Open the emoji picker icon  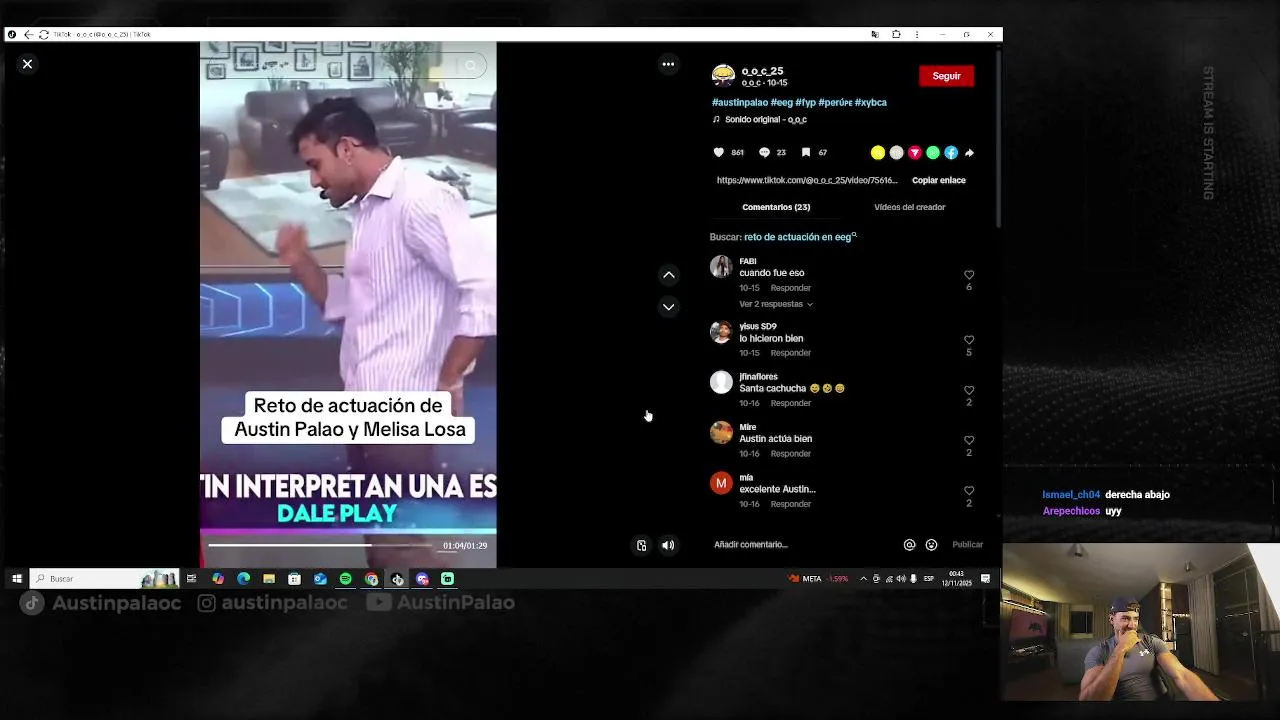point(931,545)
